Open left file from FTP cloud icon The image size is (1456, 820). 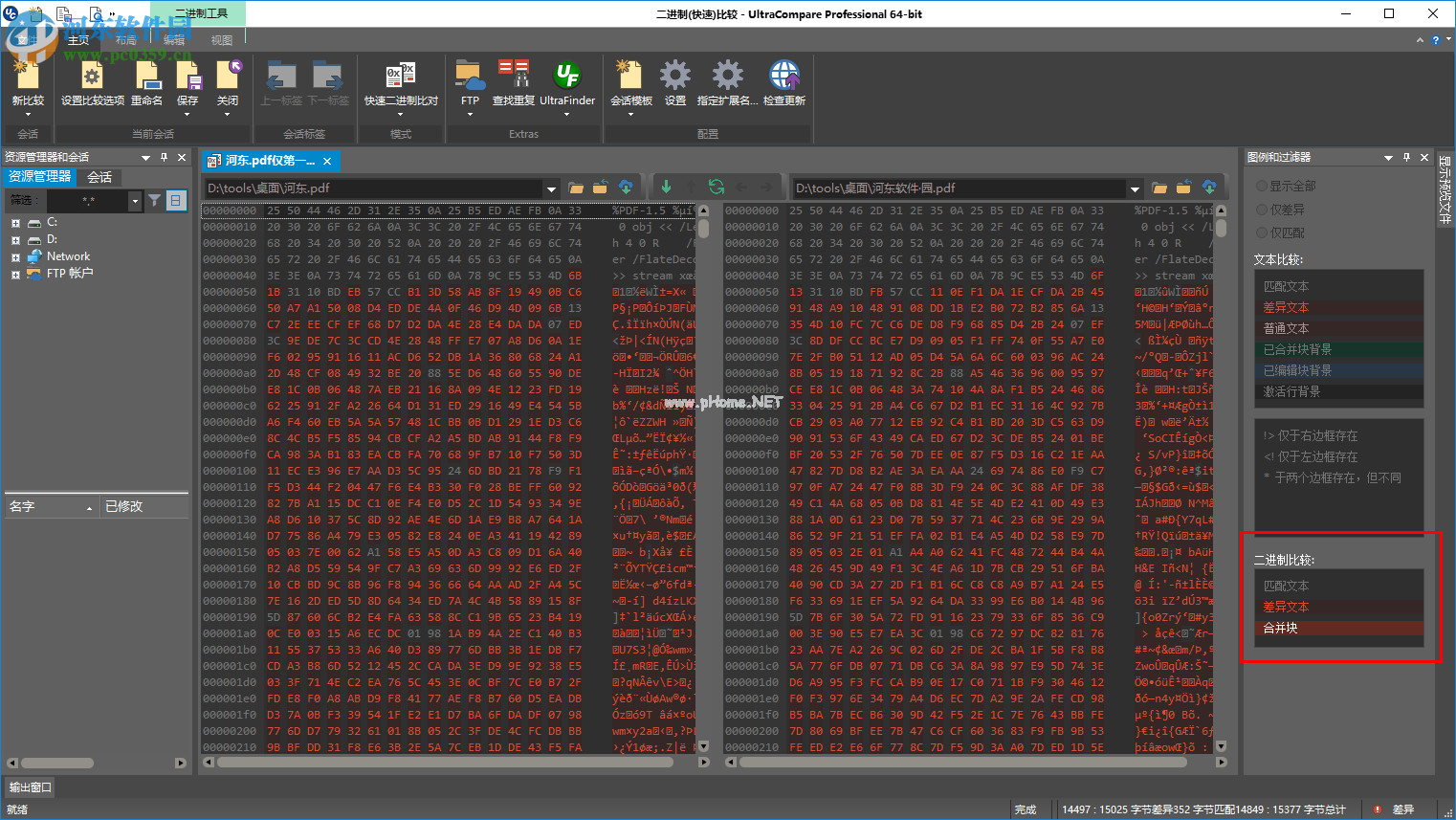[x=626, y=188]
